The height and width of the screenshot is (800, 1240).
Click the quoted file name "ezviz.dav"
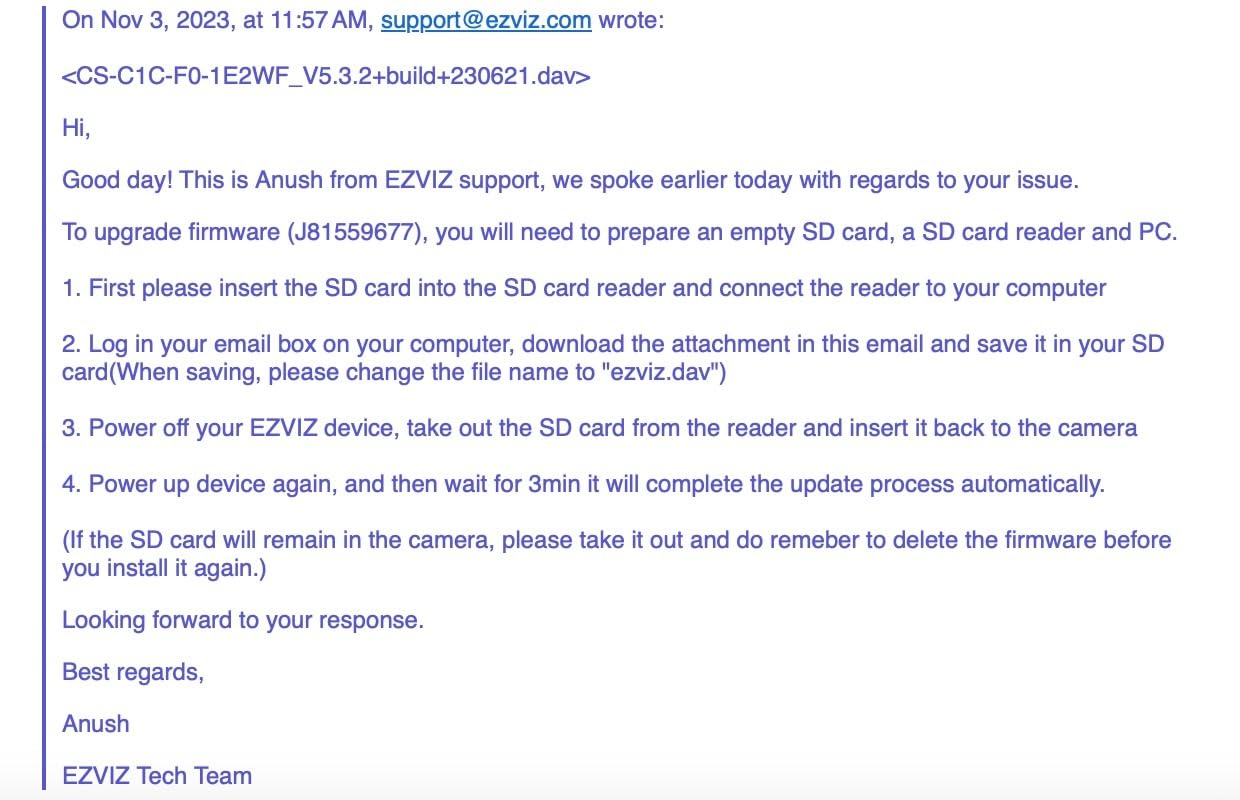[x=654, y=373]
